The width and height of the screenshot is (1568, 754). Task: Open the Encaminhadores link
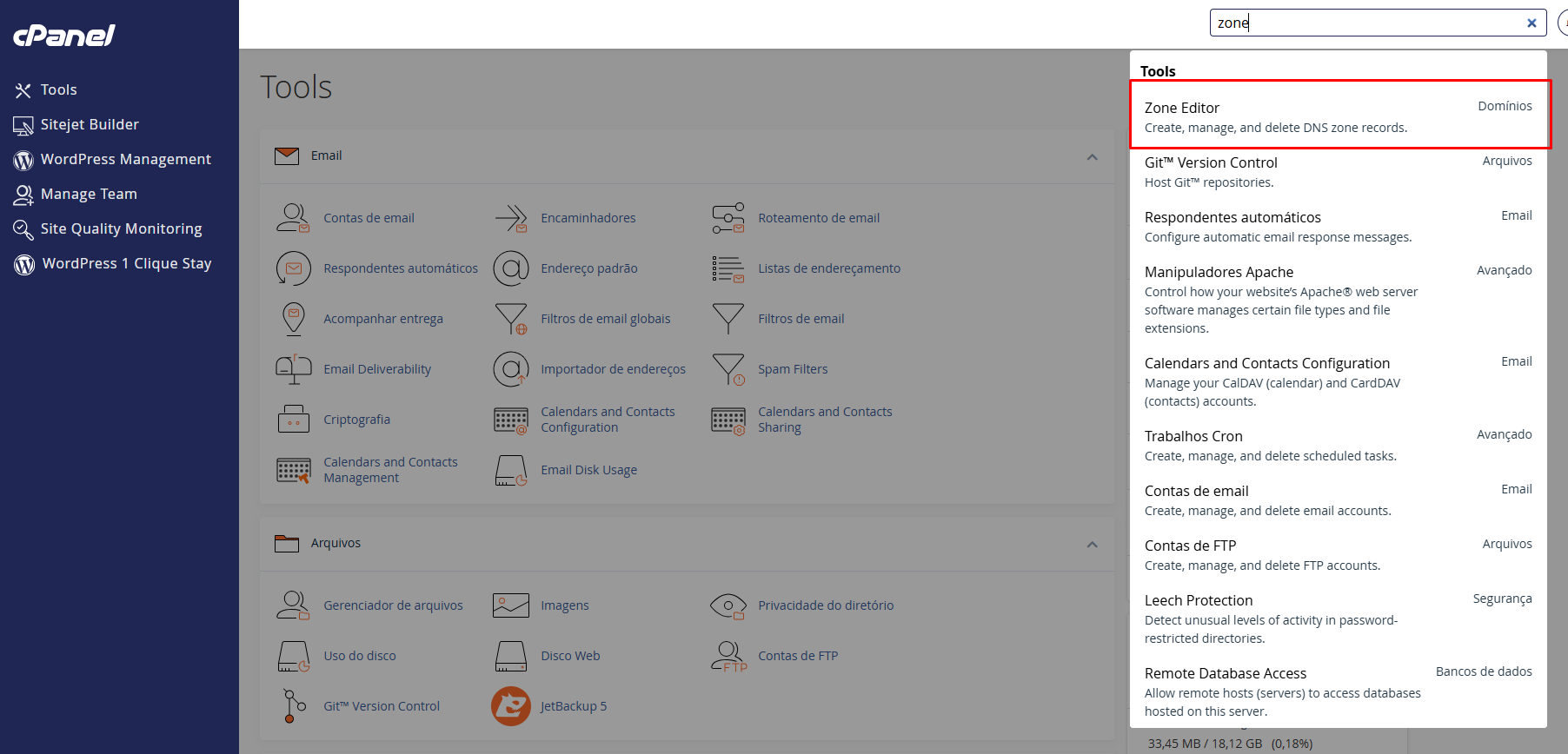[588, 218]
